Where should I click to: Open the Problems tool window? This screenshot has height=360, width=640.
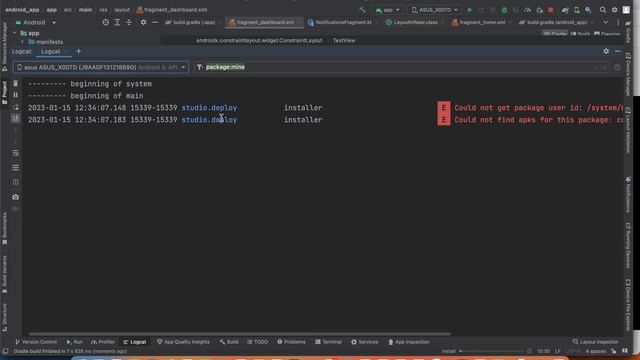(x=291, y=342)
